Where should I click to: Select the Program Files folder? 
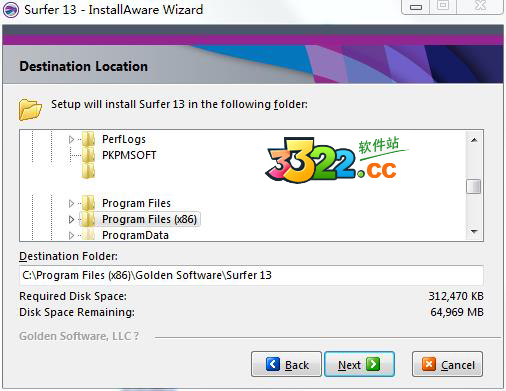click(x=136, y=203)
